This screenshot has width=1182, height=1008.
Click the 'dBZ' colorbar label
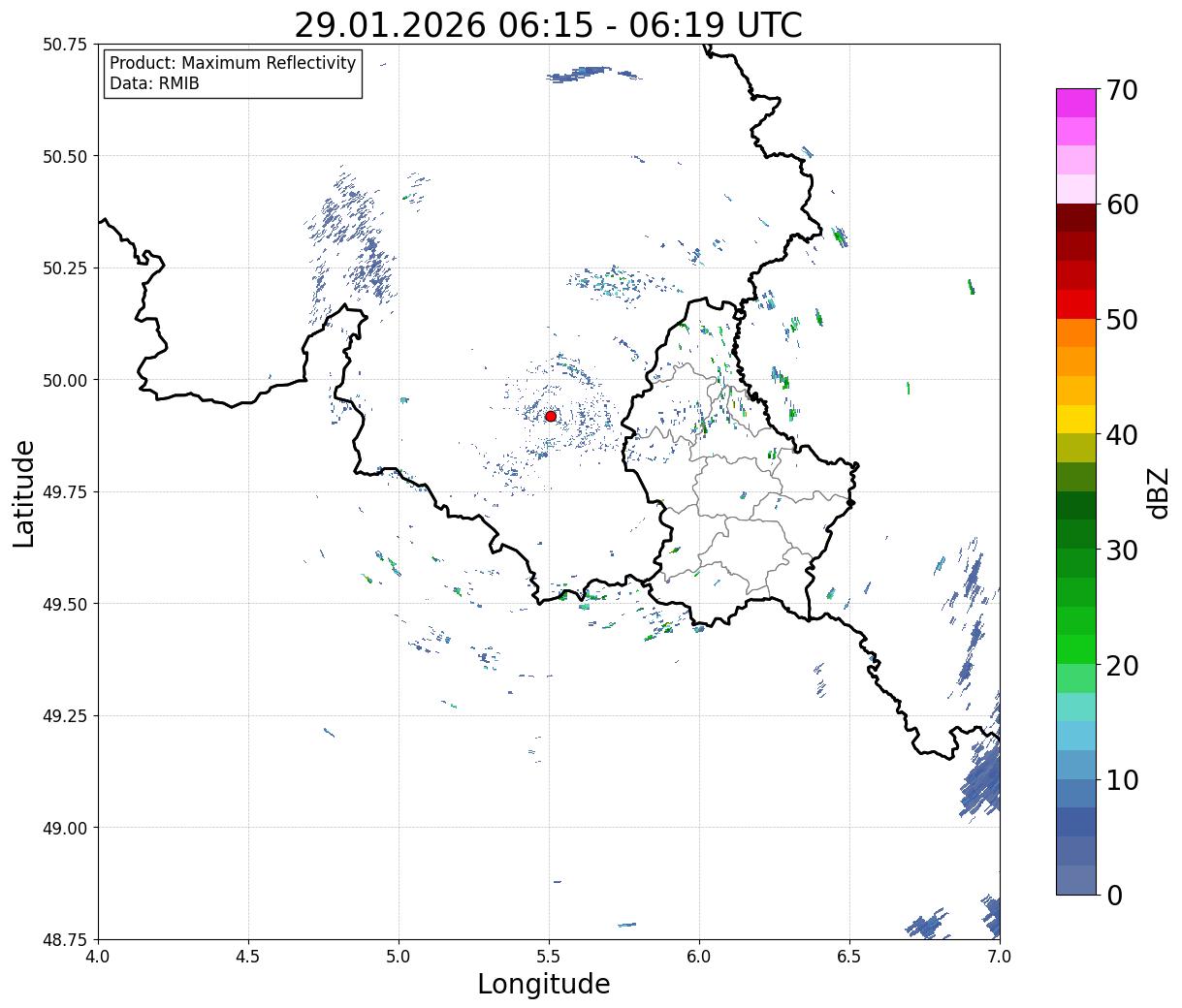click(1159, 492)
